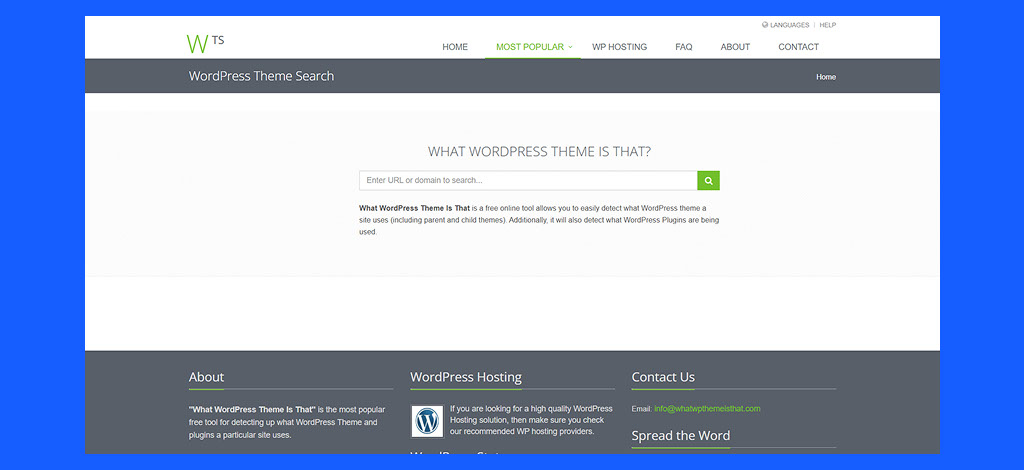1024x470 pixels.
Task: Click the What WordPress Theme Is That heading
Action: (x=539, y=151)
